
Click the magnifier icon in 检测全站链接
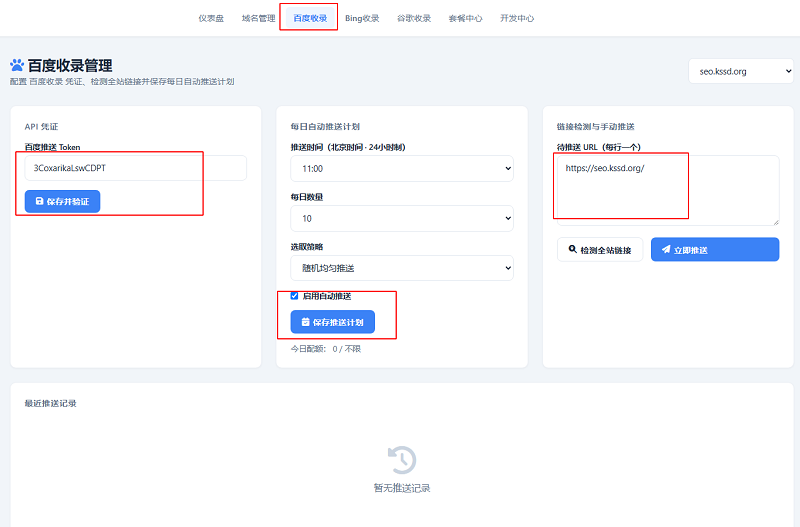pos(572,249)
